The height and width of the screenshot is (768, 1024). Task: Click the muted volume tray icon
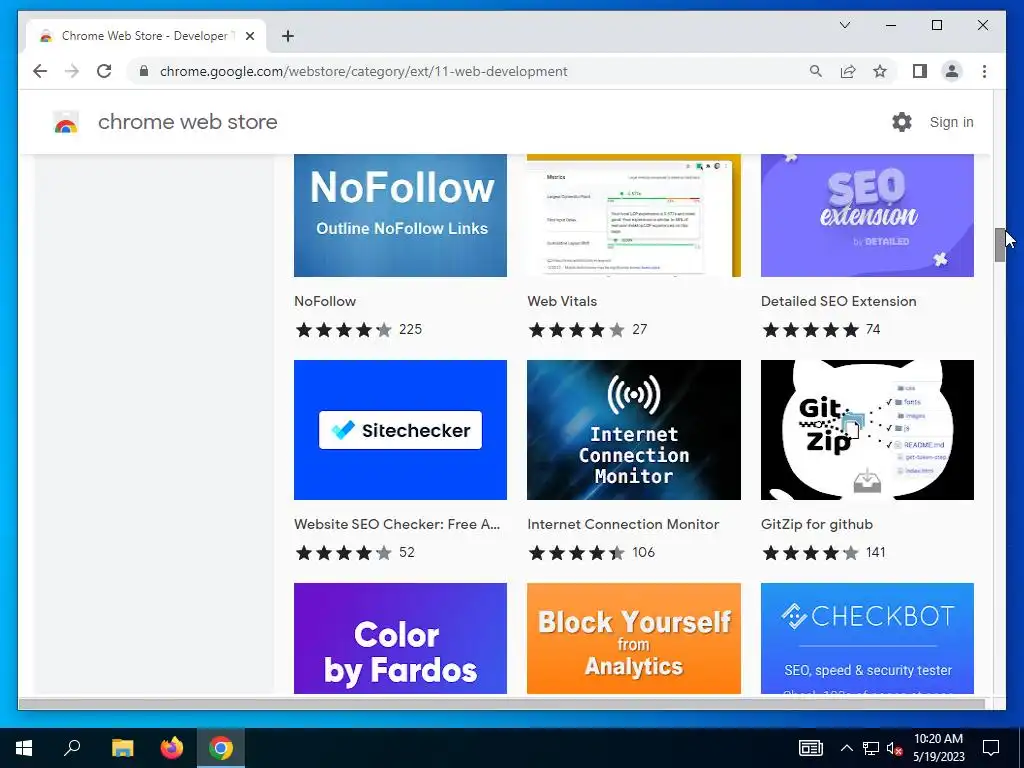pos(894,748)
